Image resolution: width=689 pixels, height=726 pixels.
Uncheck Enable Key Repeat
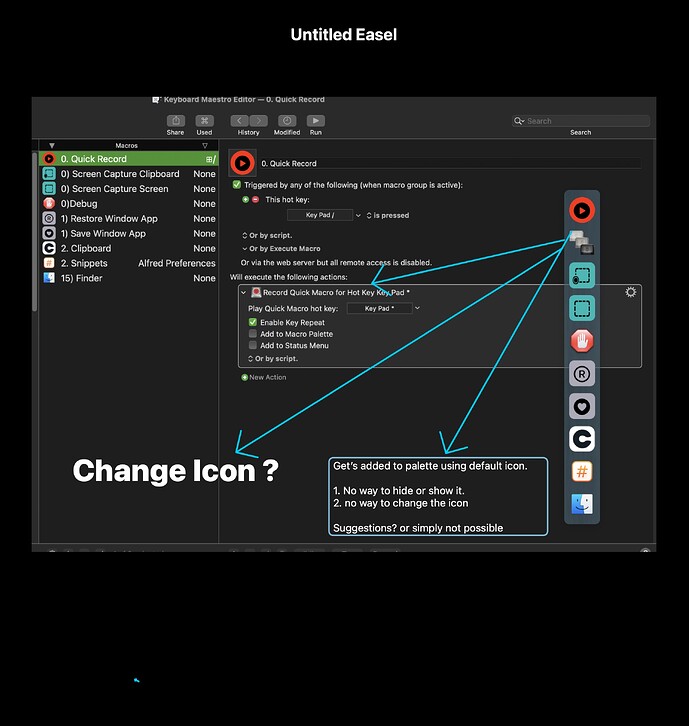(252, 322)
